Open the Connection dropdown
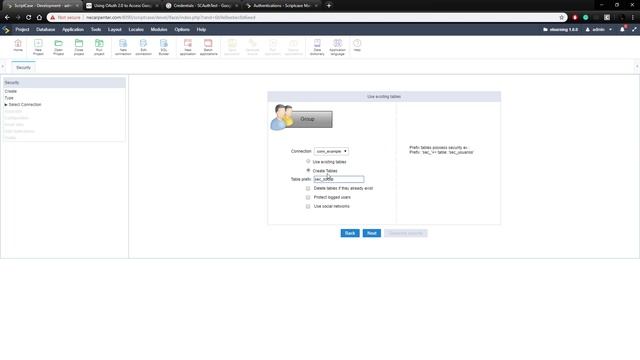Screen dimensions: 640x360 pos(331,151)
